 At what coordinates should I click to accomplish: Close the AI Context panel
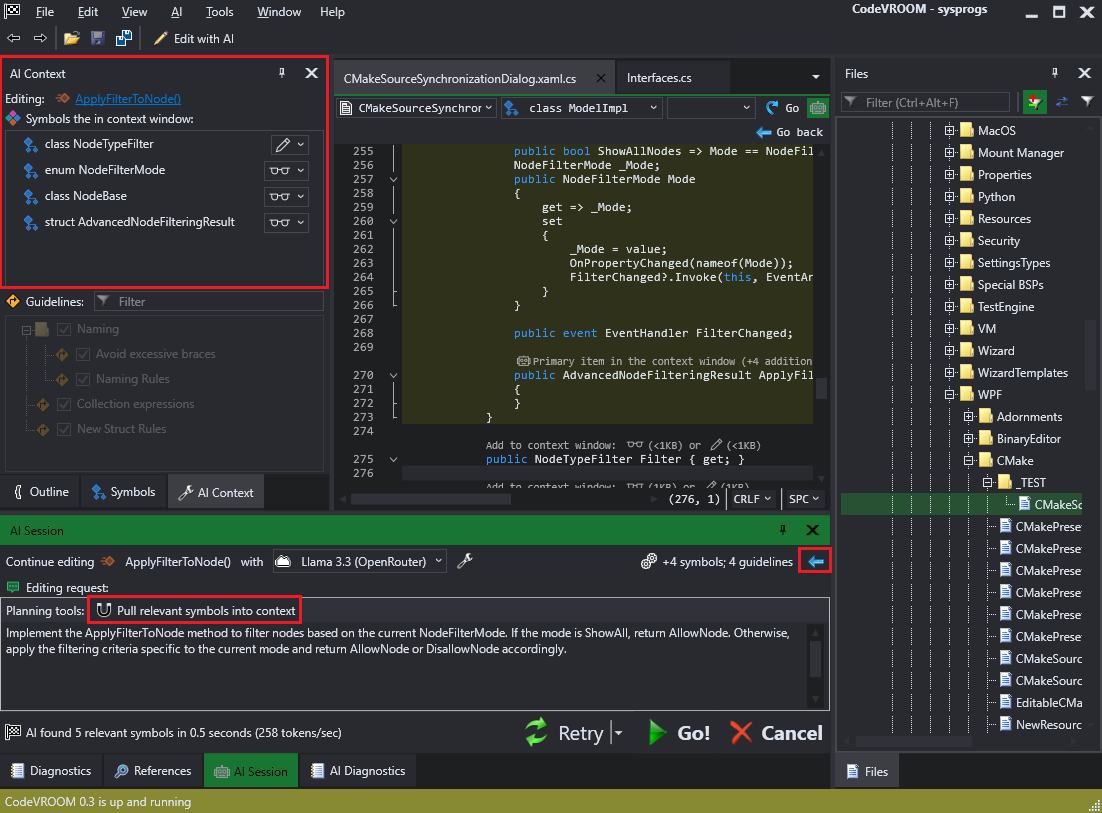click(311, 73)
